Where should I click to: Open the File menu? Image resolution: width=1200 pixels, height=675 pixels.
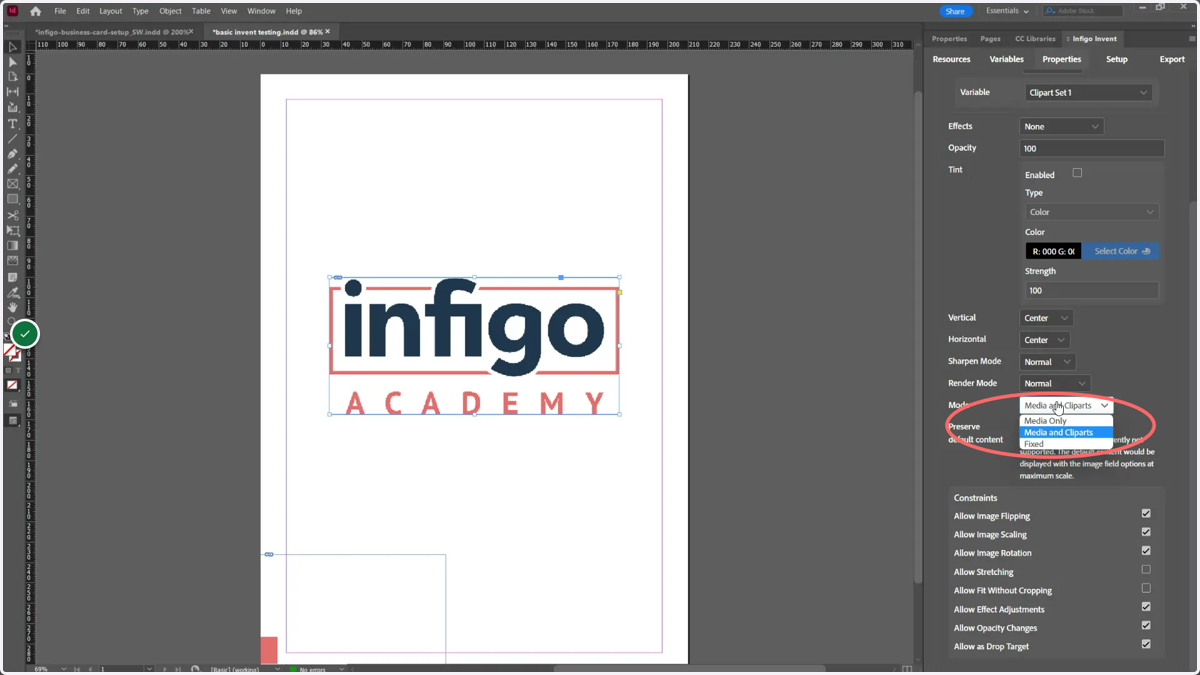click(x=60, y=11)
